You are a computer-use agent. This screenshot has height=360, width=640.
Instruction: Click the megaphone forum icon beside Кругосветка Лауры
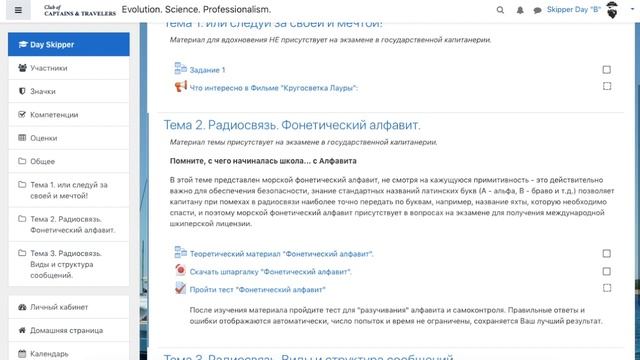point(180,87)
